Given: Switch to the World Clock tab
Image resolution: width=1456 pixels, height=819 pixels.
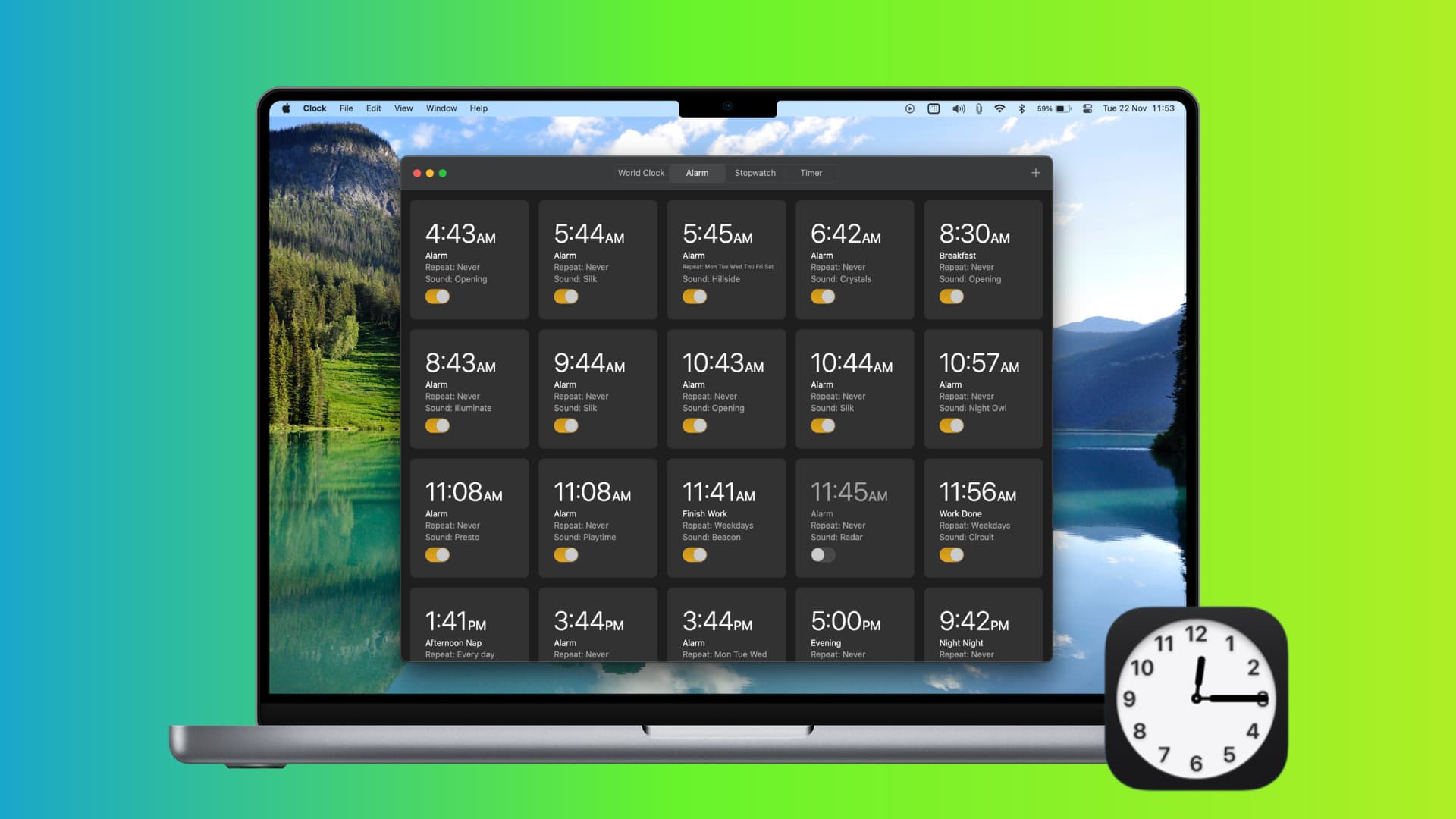Looking at the screenshot, I should pyautogui.click(x=640, y=172).
